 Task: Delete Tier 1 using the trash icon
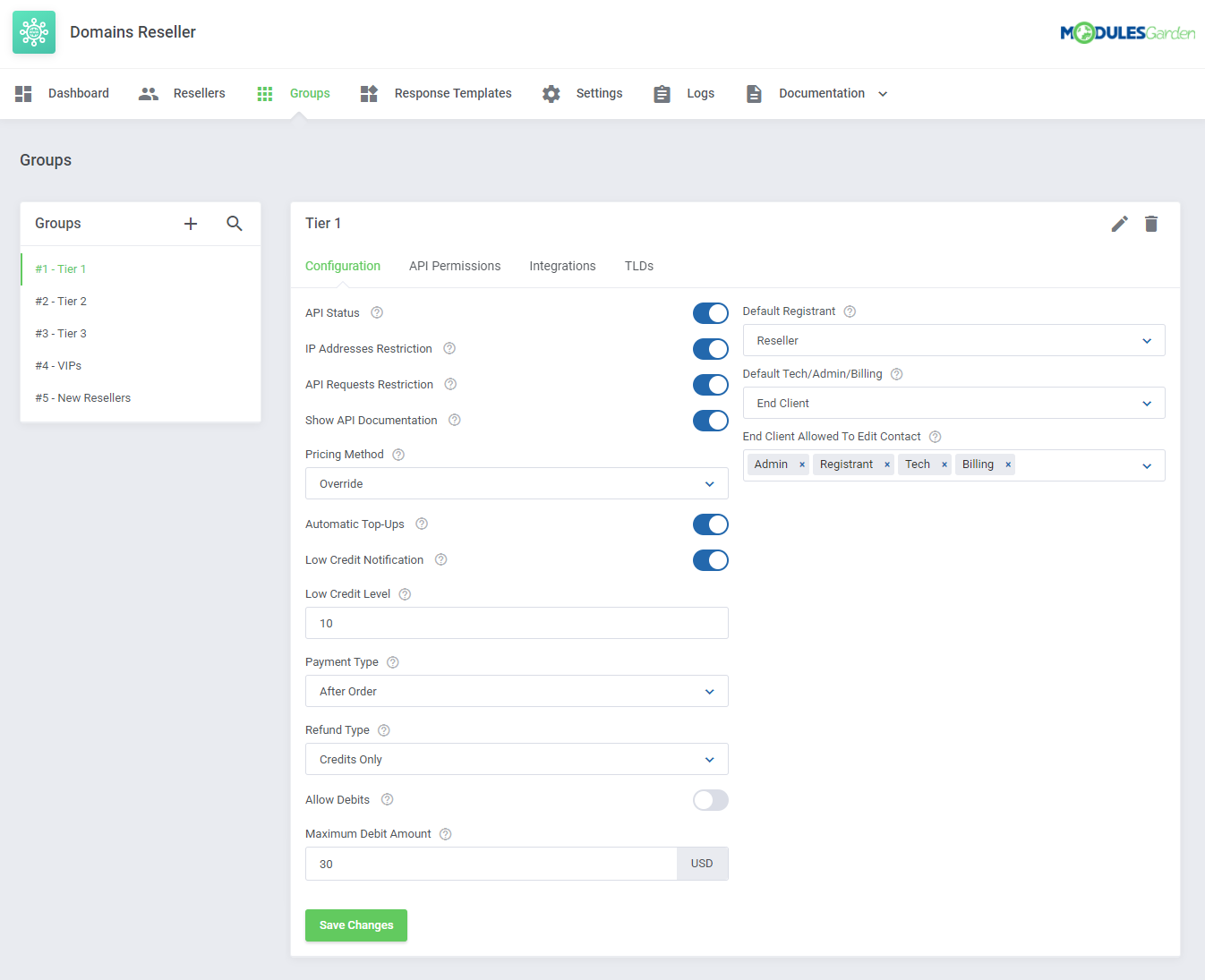tap(1151, 223)
